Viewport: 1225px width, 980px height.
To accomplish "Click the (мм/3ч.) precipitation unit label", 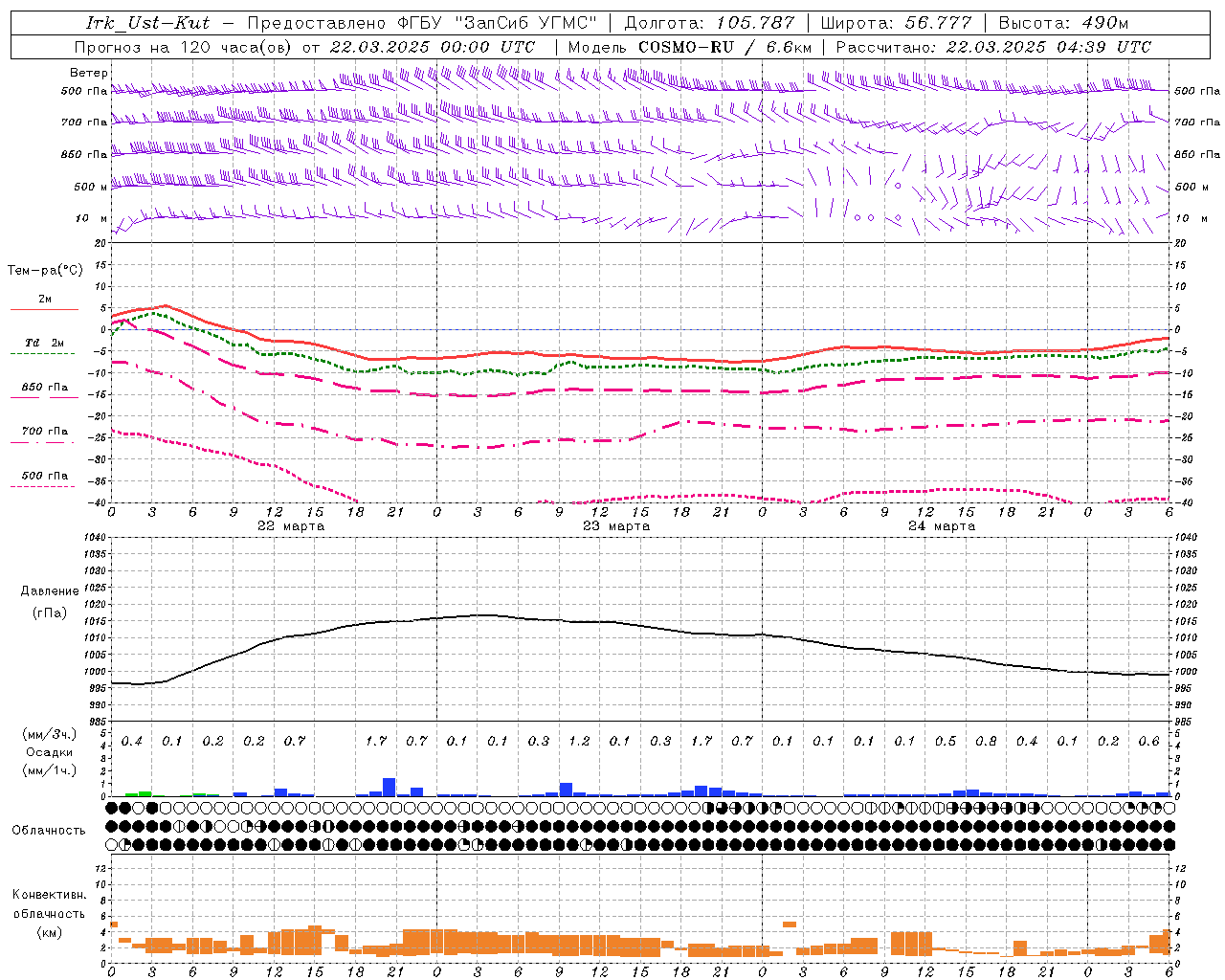I will click(x=50, y=734).
